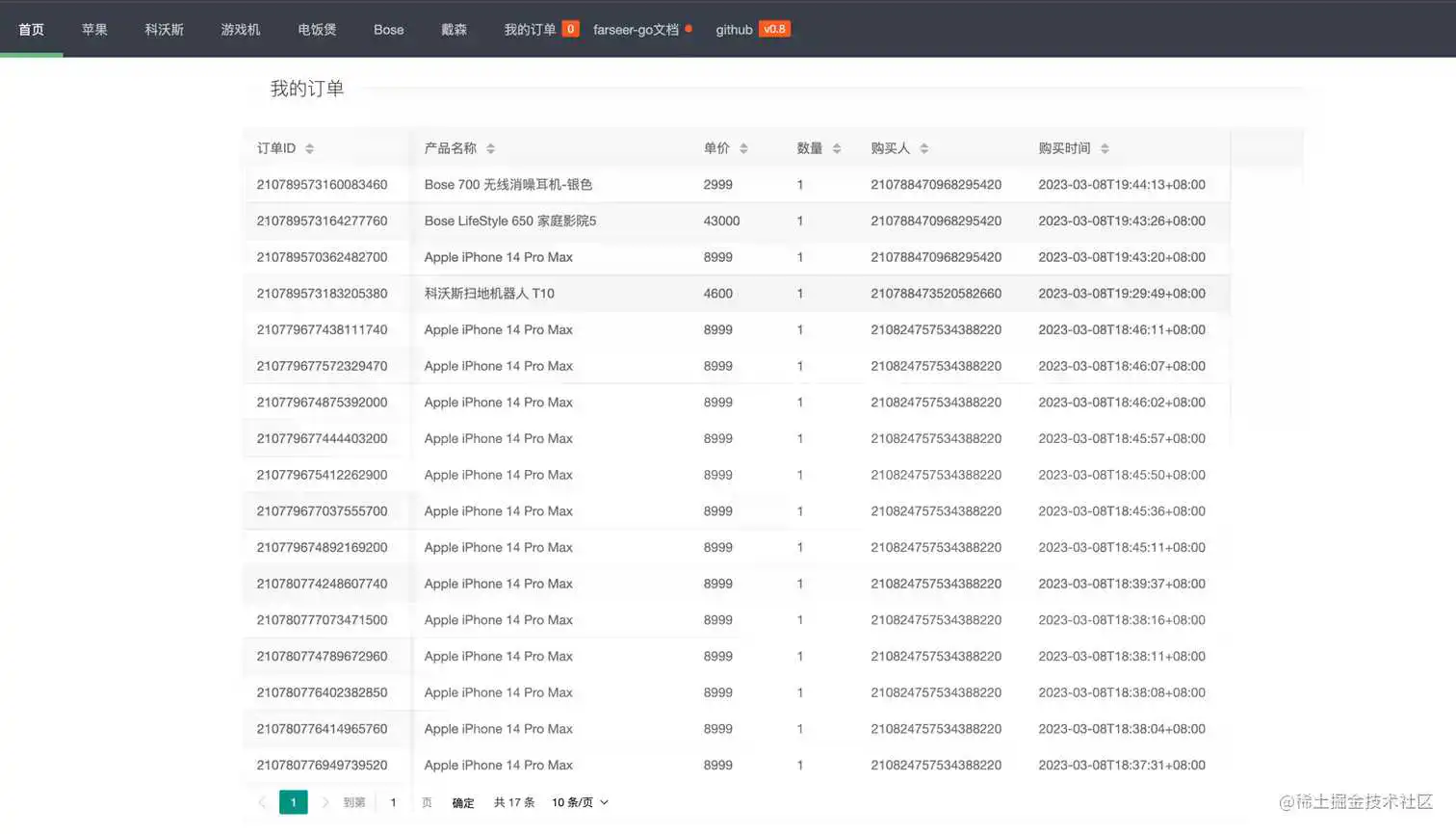1456x834 pixels.
Task: Open the 戴森 nav item
Action: pyautogui.click(x=454, y=29)
